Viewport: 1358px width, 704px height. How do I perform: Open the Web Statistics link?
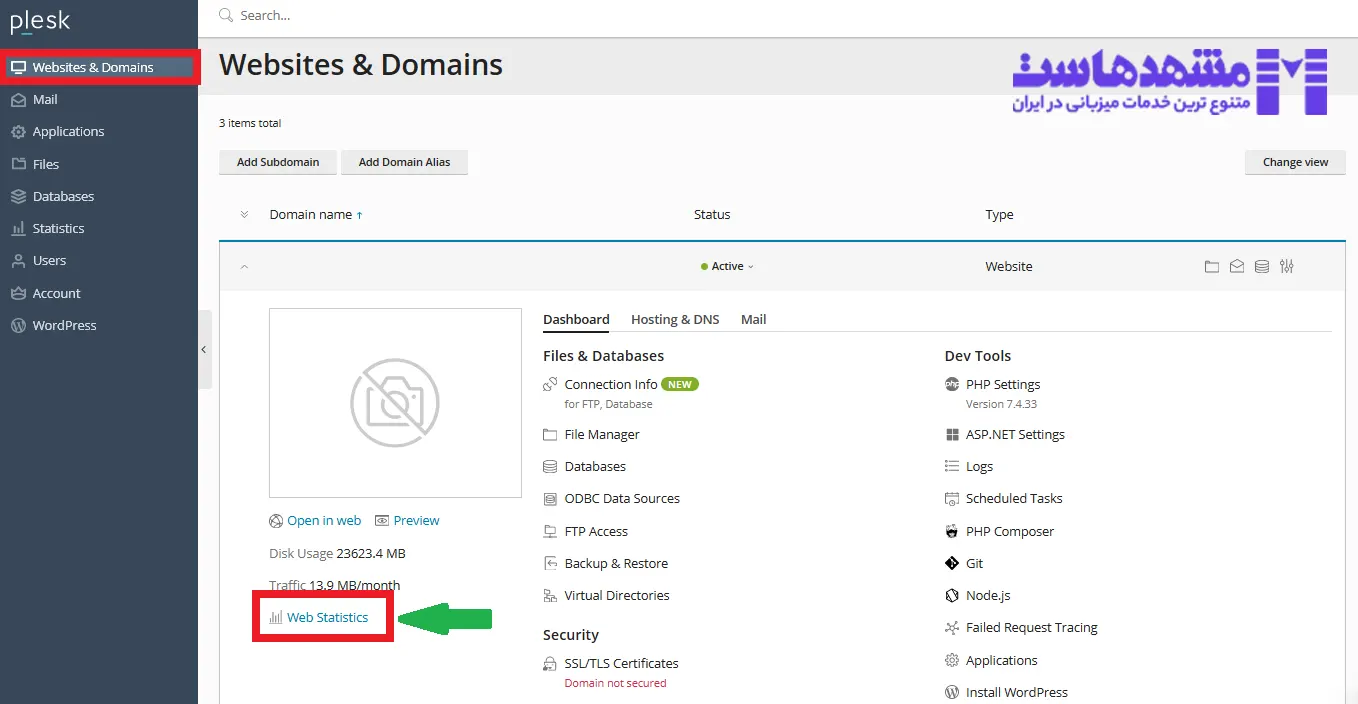327,617
